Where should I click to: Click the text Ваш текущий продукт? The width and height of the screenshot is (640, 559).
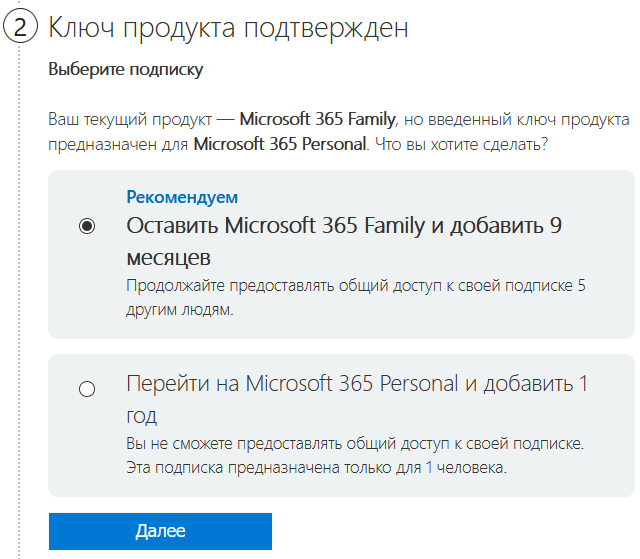click(130, 120)
